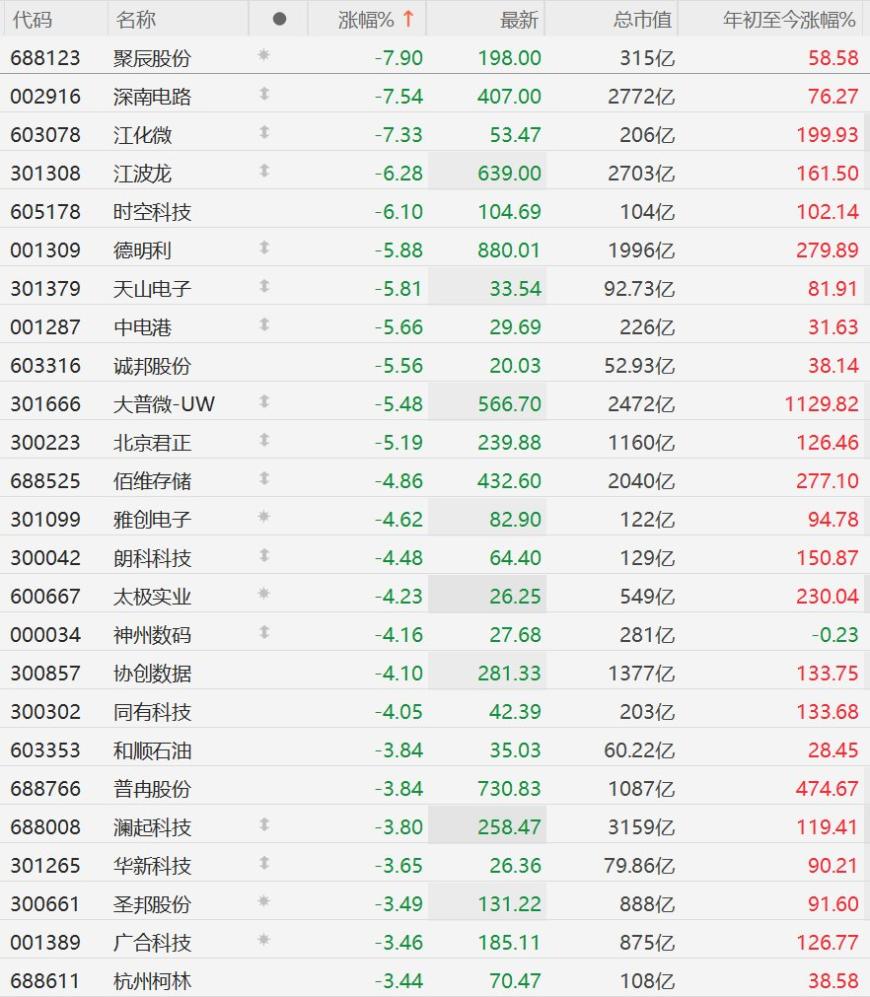Click latest price 432.60
Screen dimensions: 870x997
point(509,481)
